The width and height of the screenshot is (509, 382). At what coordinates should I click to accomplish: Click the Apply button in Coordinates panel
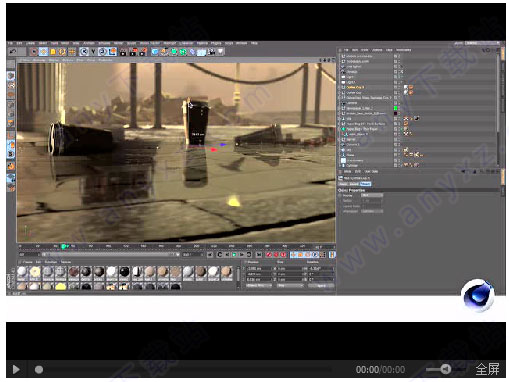(321, 286)
